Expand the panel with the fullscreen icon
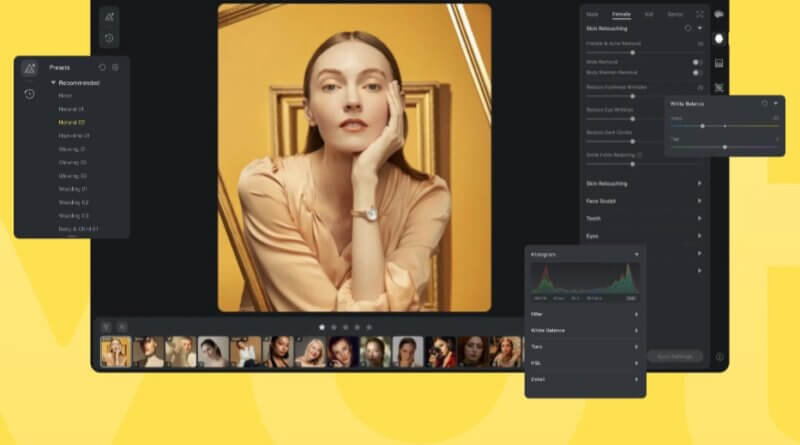The image size is (800, 445). (x=699, y=14)
